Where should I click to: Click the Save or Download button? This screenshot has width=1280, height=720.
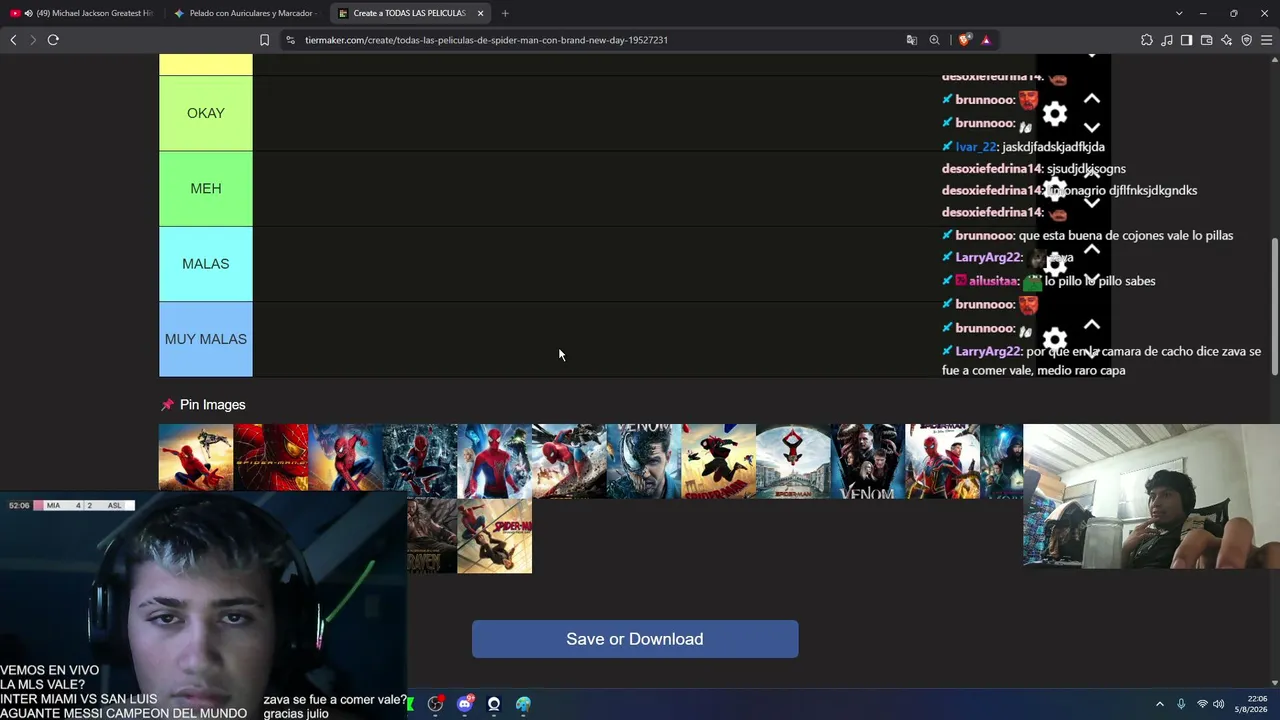[635, 639]
